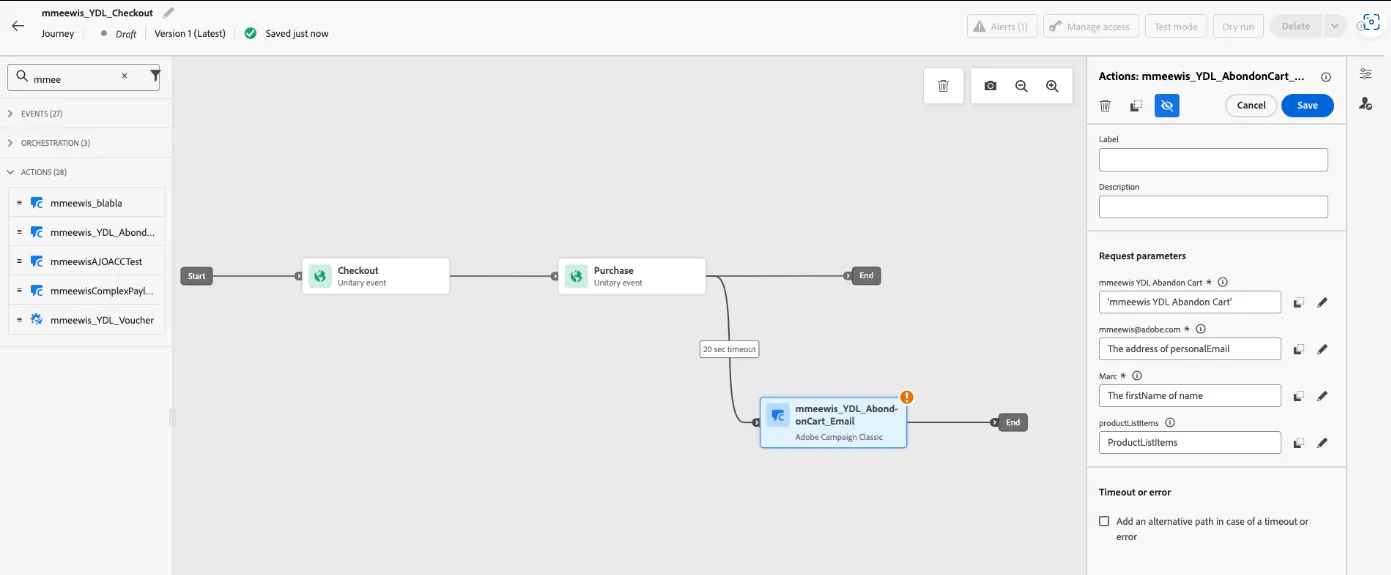1391x575 pixels.
Task: Select the mmeewisAJOACCTest action
Action: 87,261
